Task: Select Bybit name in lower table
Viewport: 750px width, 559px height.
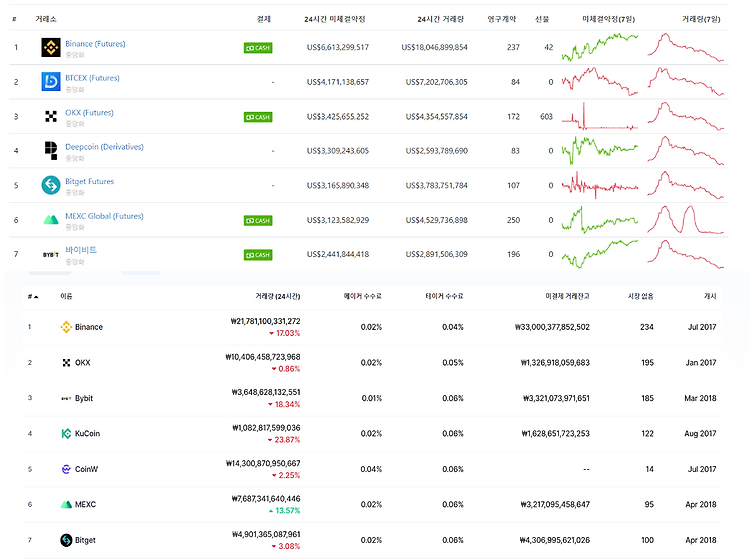Action: pyautogui.click(x=84, y=398)
